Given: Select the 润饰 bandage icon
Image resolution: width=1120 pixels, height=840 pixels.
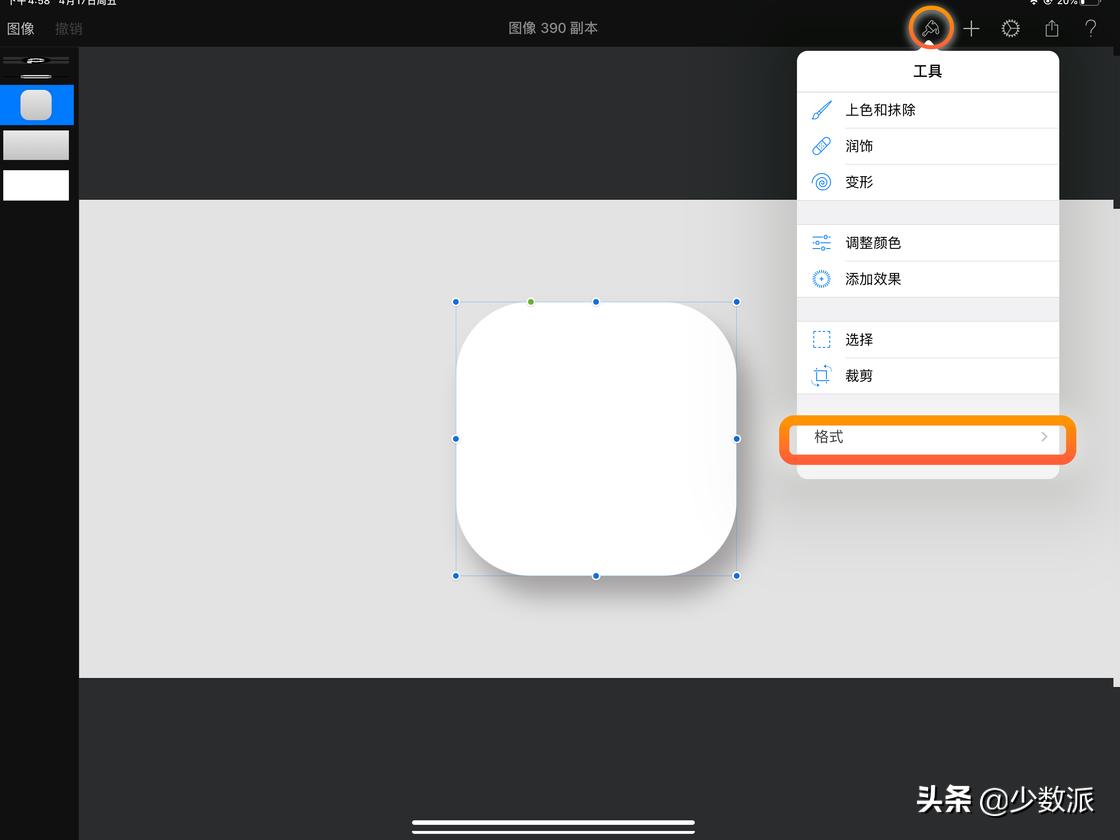Looking at the screenshot, I should coord(821,146).
